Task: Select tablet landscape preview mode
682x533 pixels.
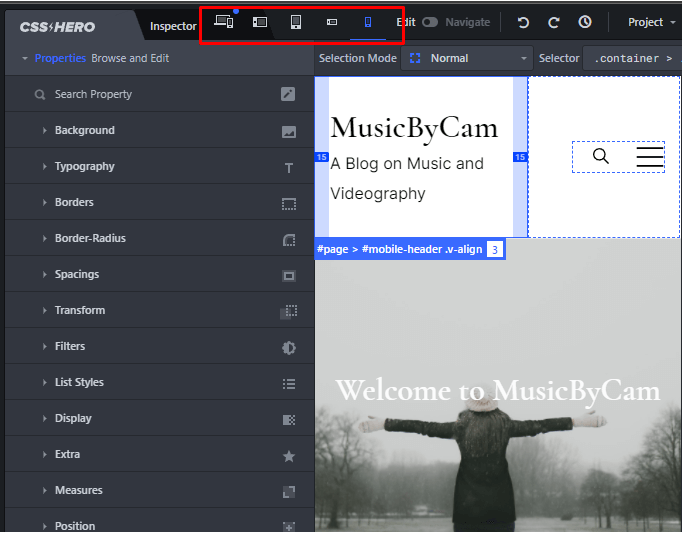Action: pyautogui.click(x=260, y=22)
